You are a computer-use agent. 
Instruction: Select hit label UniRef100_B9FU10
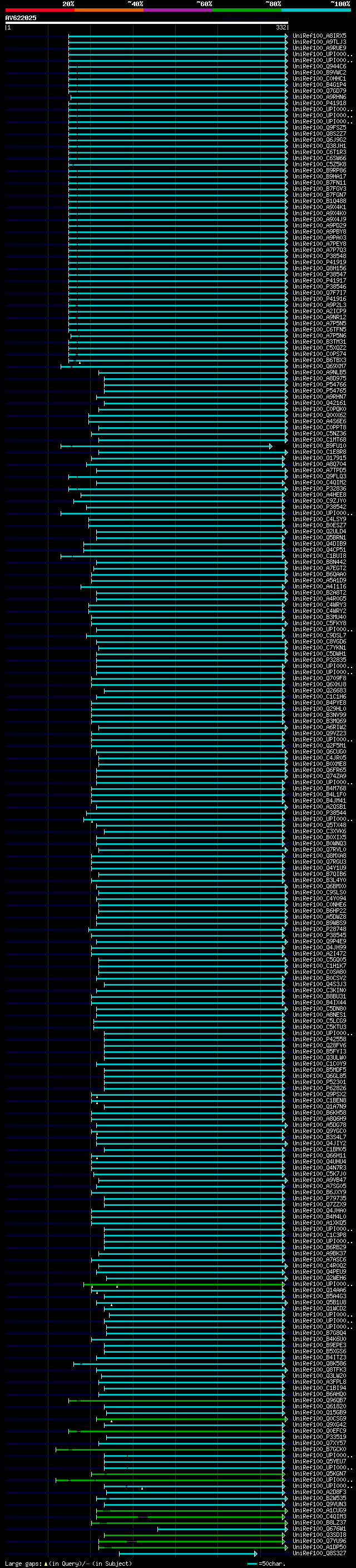tap(319, 446)
